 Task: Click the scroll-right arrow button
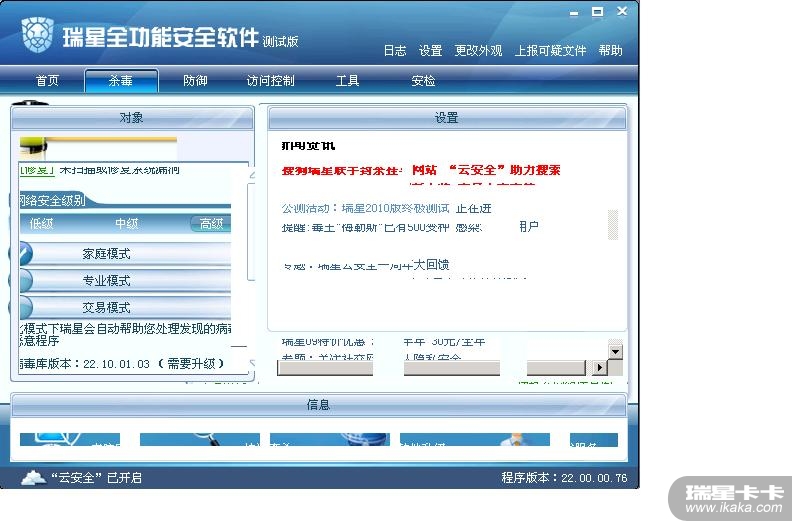[599, 367]
